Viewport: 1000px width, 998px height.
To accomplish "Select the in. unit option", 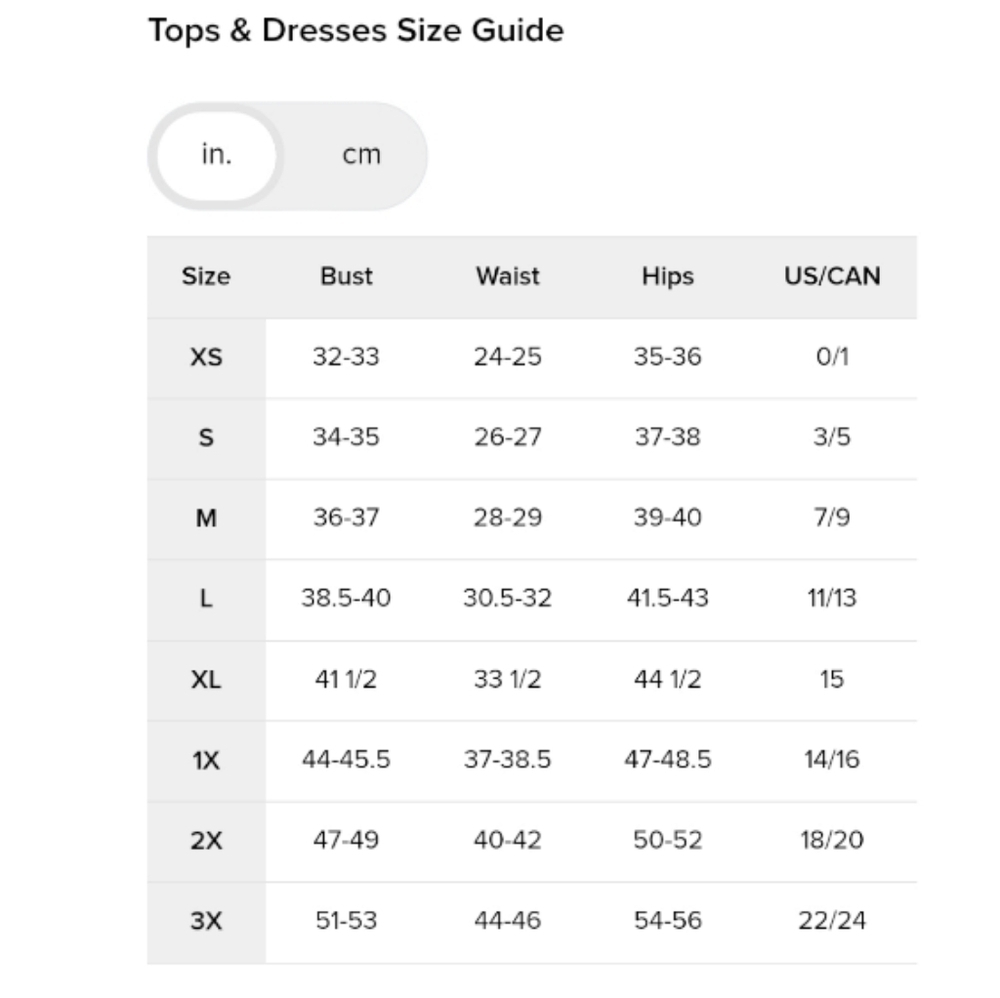I will [217, 155].
